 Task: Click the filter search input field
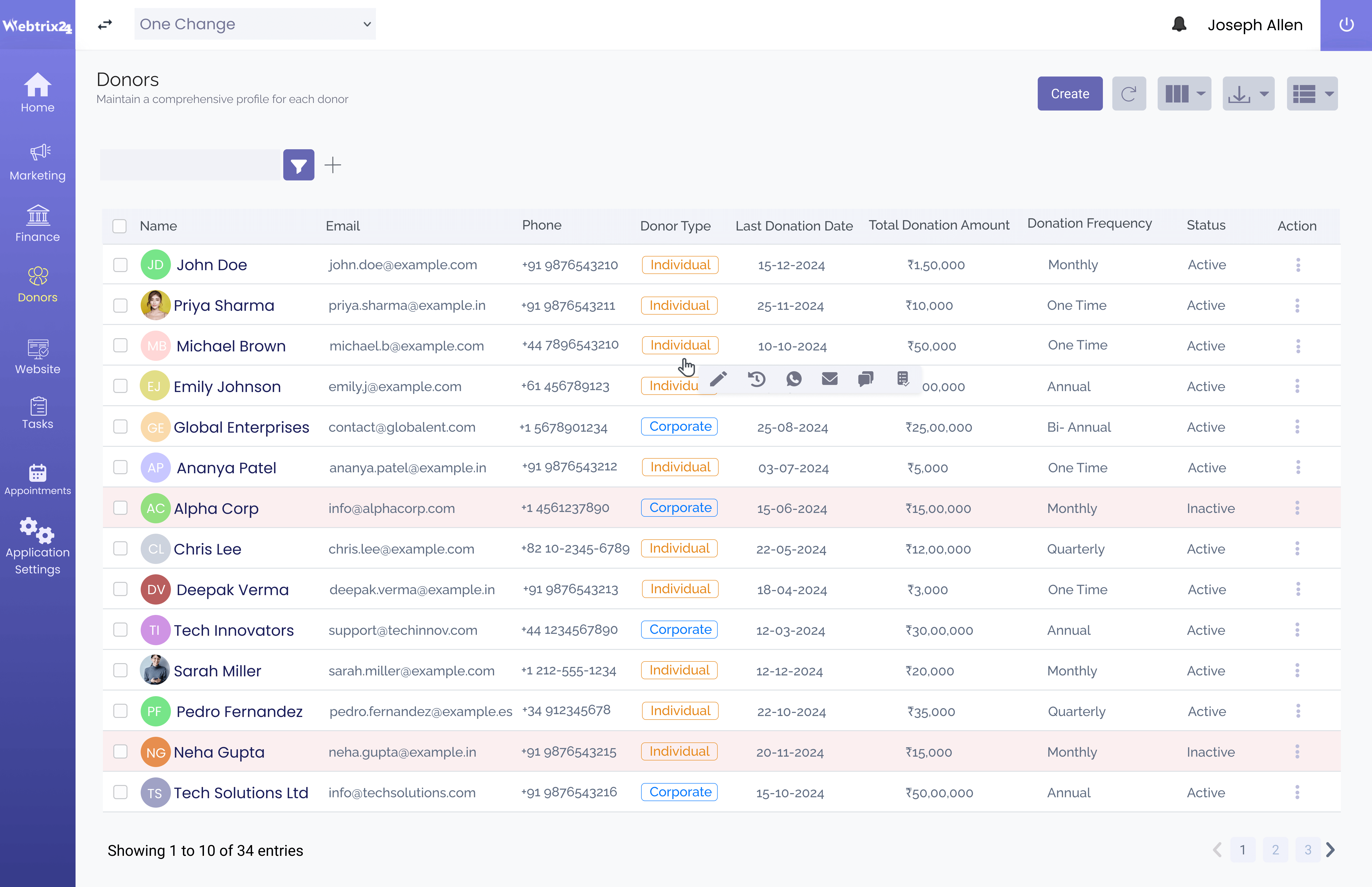click(x=190, y=165)
